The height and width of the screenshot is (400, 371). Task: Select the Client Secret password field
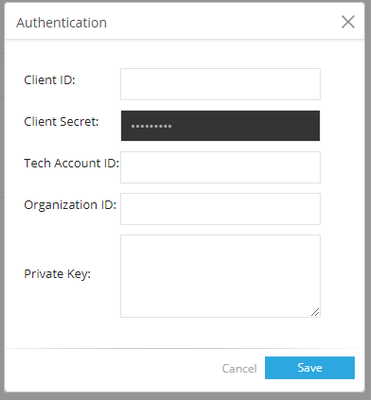220,126
